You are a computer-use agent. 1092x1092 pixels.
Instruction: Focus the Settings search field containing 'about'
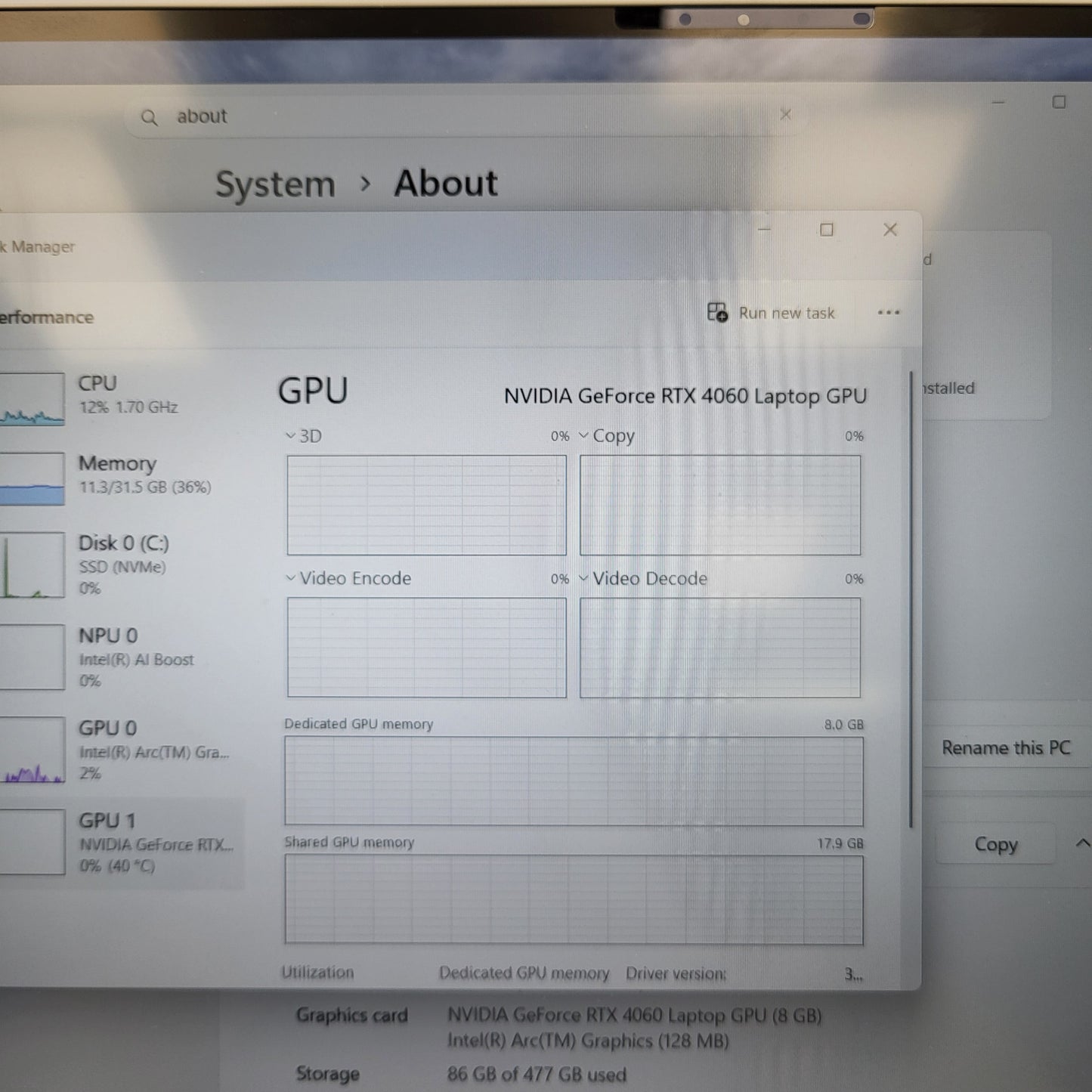click(465, 116)
